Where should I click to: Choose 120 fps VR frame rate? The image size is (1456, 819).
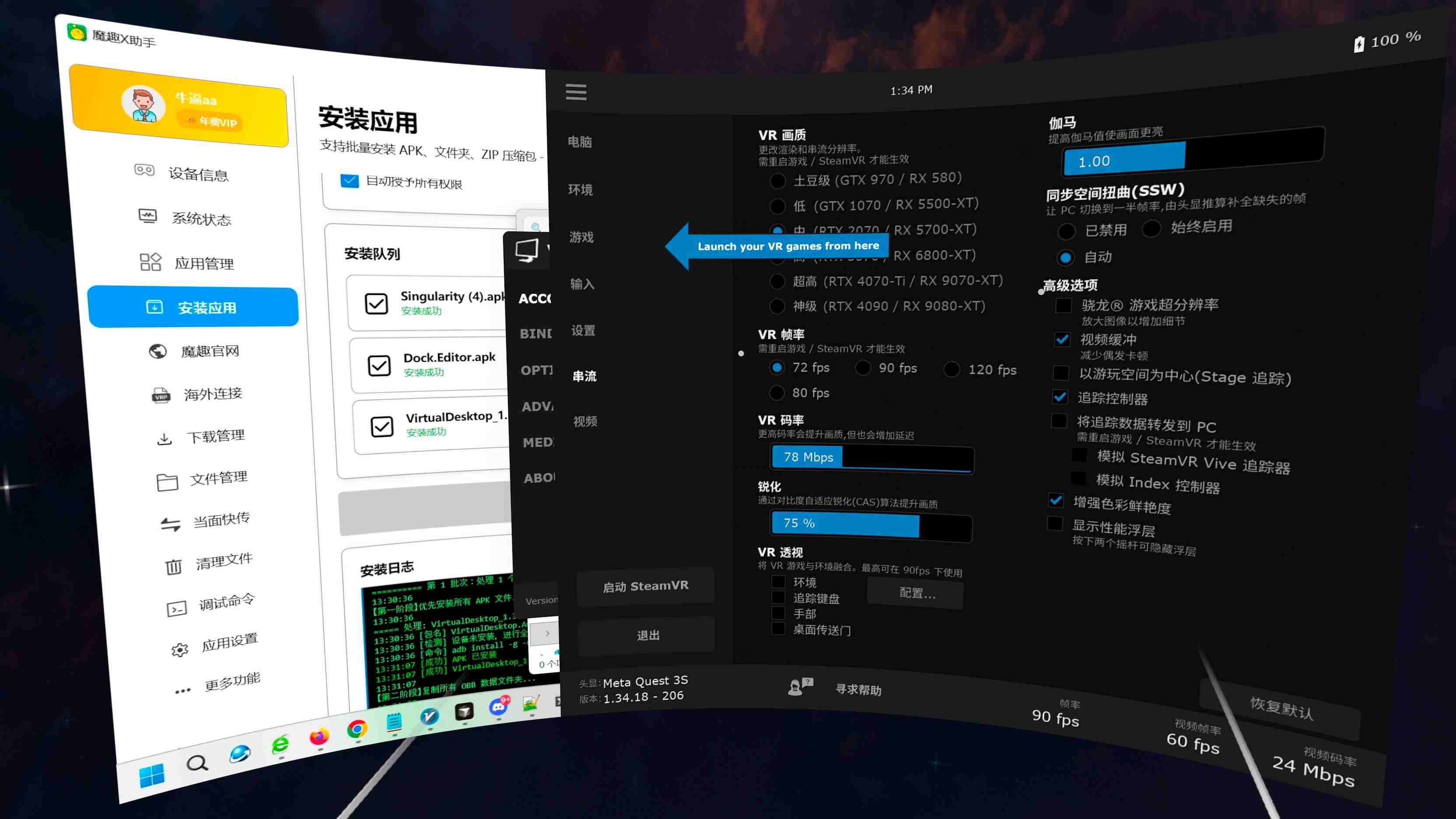(952, 370)
